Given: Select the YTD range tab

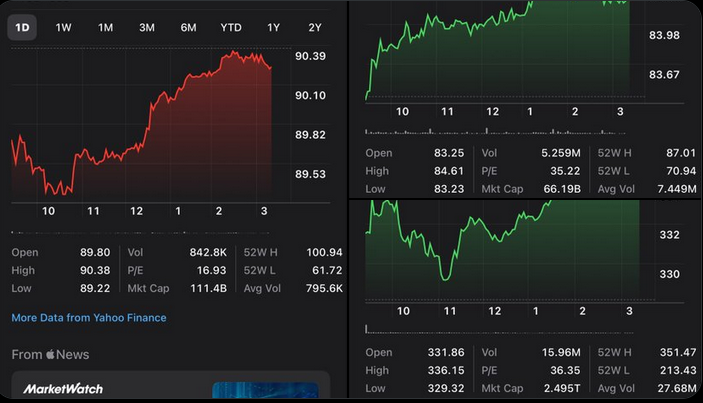Looking at the screenshot, I should click(x=231, y=27).
